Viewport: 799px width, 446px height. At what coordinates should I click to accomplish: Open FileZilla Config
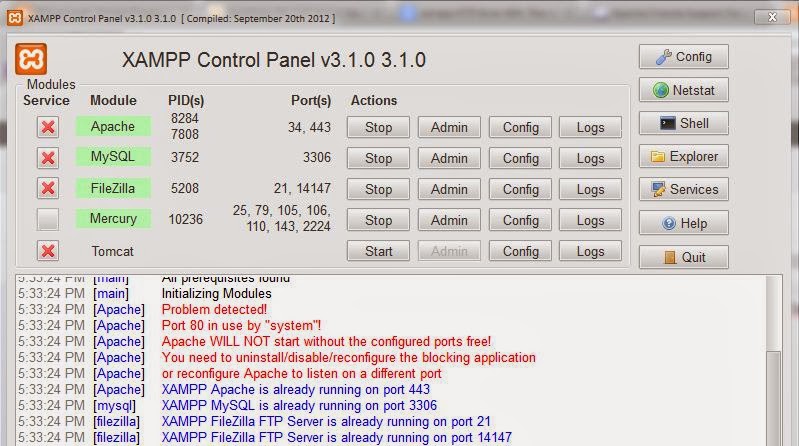point(520,189)
